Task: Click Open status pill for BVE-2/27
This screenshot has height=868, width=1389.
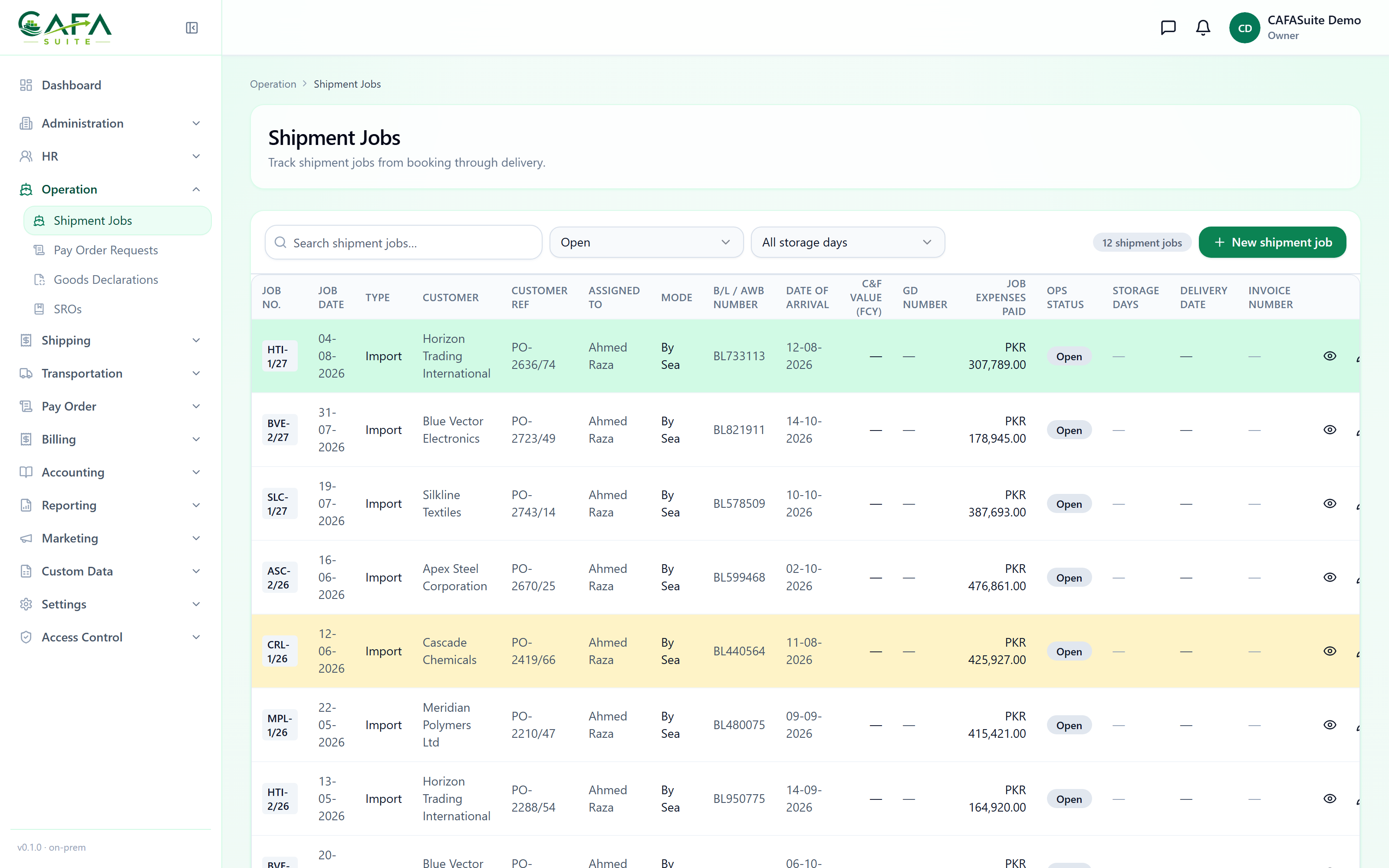Action: point(1069,430)
